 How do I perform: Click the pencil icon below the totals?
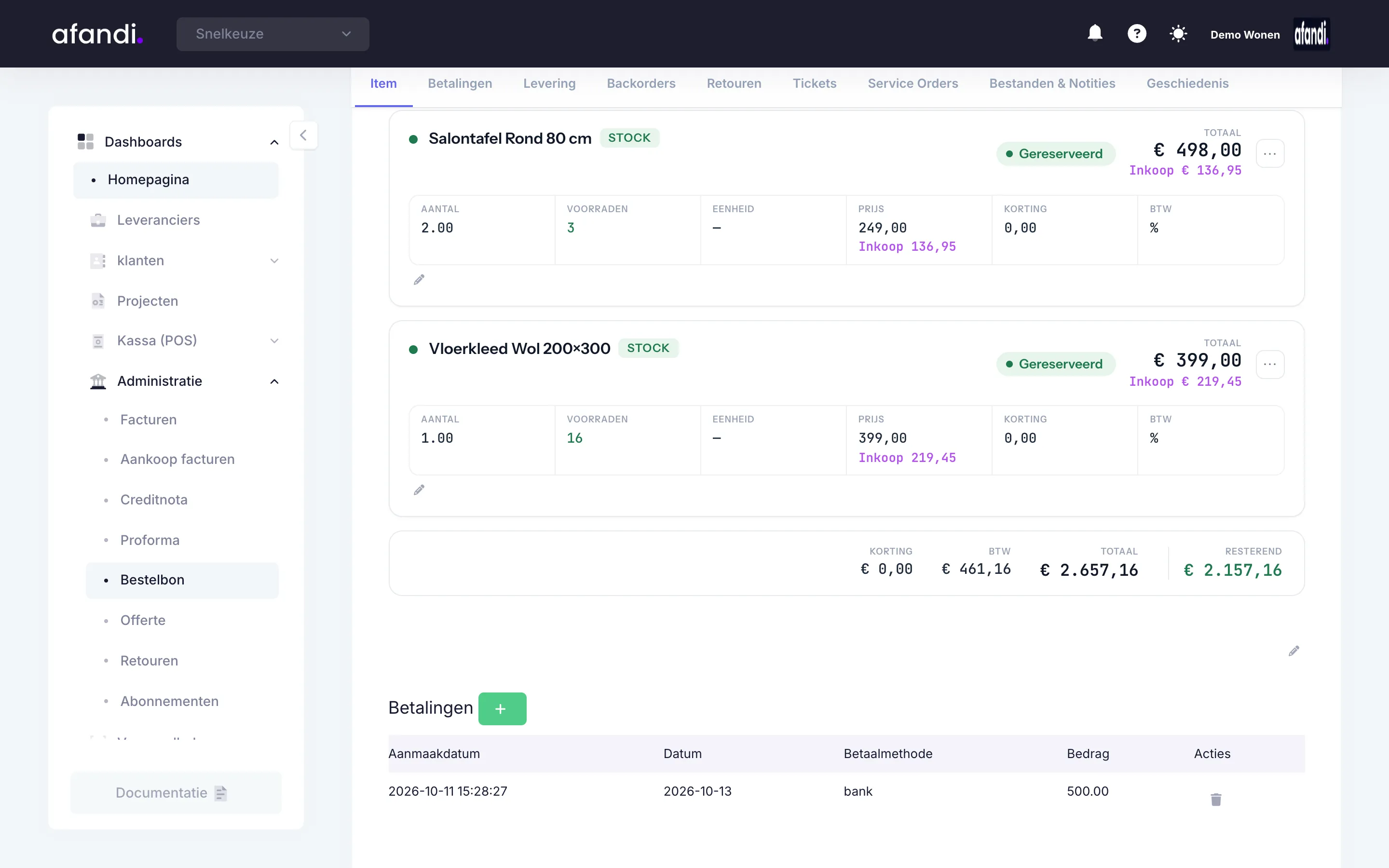coord(1294,651)
